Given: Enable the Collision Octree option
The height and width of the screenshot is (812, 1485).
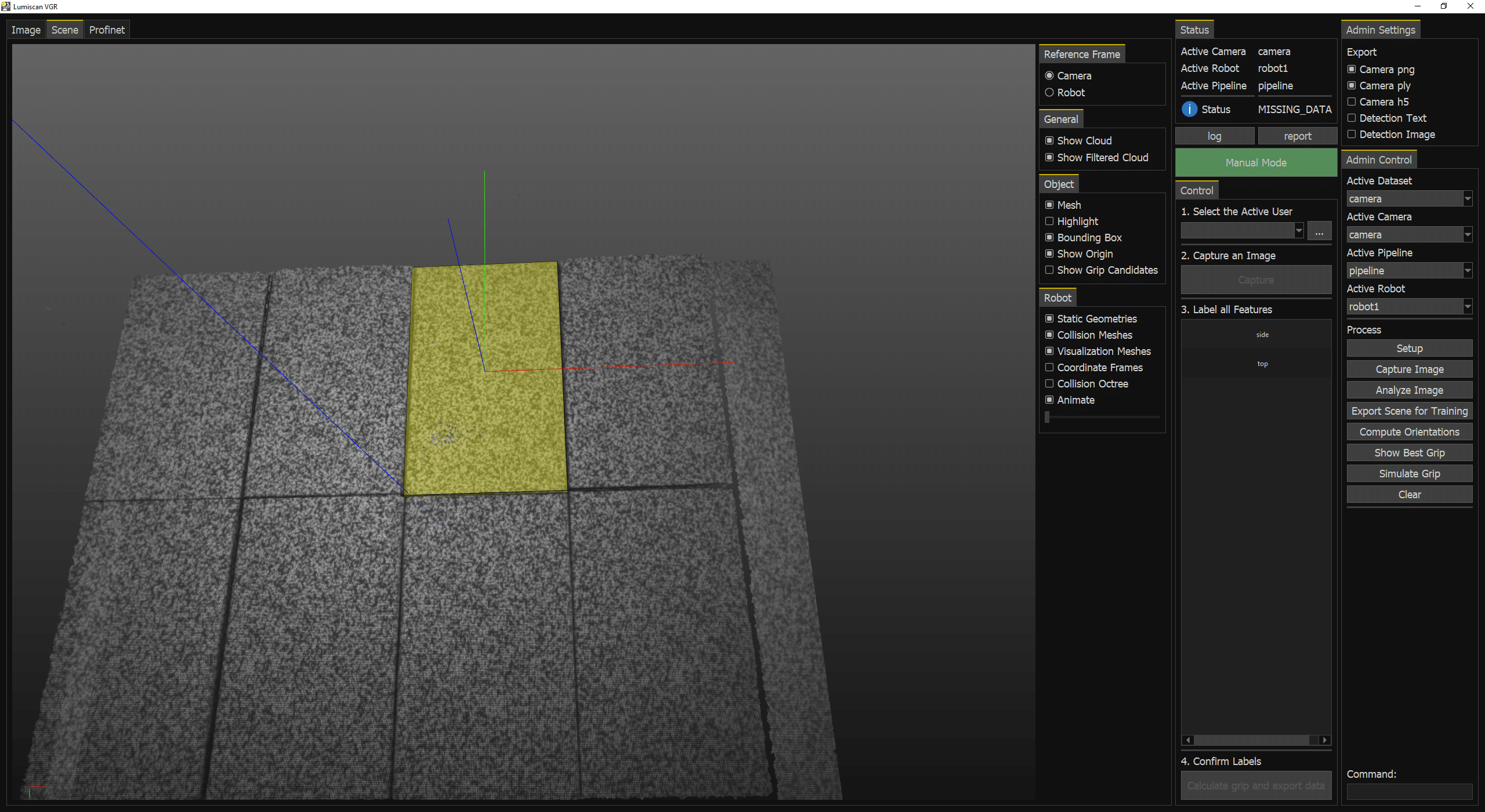Looking at the screenshot, I should click(x=1049, y=384).
